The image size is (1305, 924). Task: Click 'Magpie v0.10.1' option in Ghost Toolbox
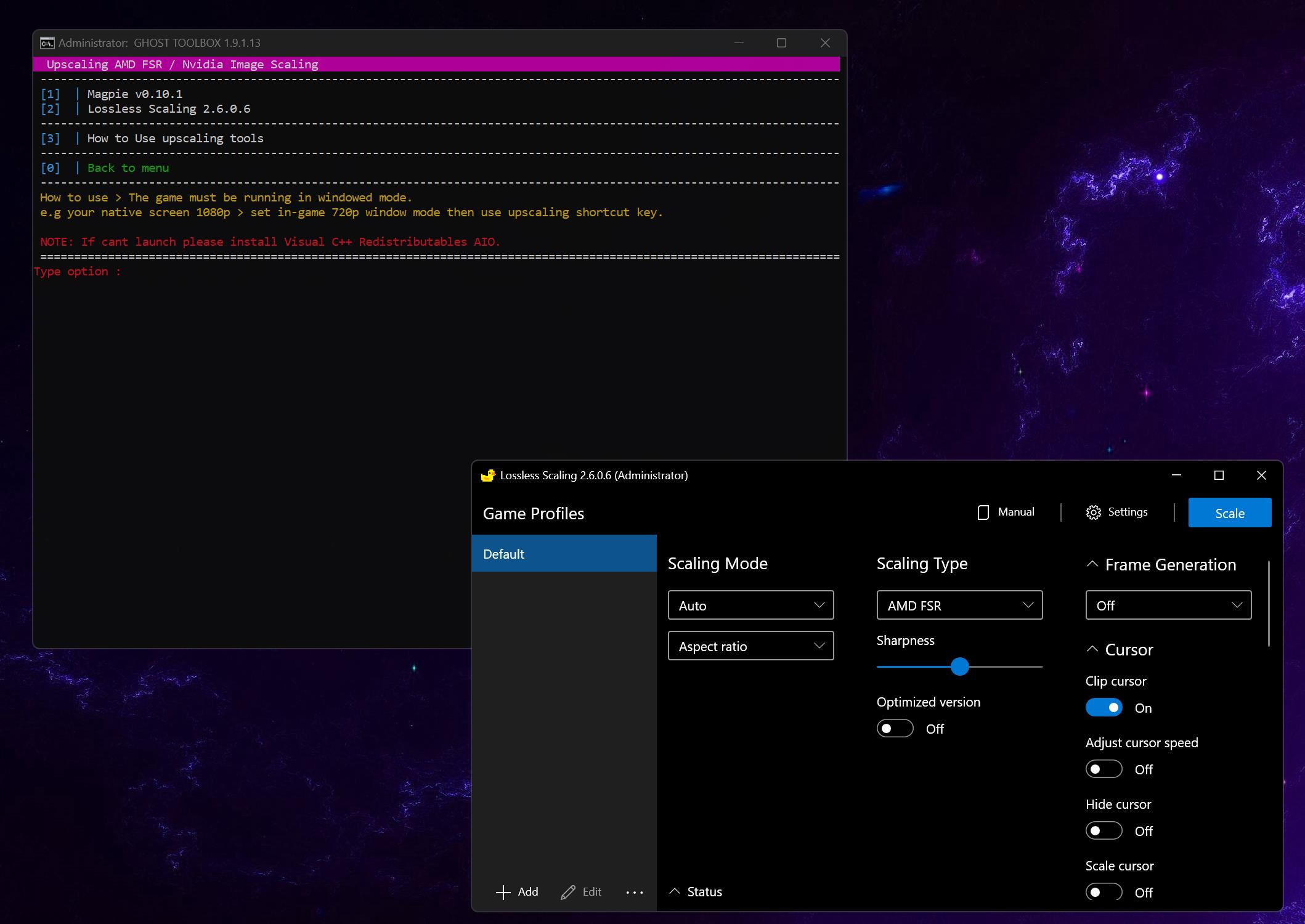(x=135, y=94)
